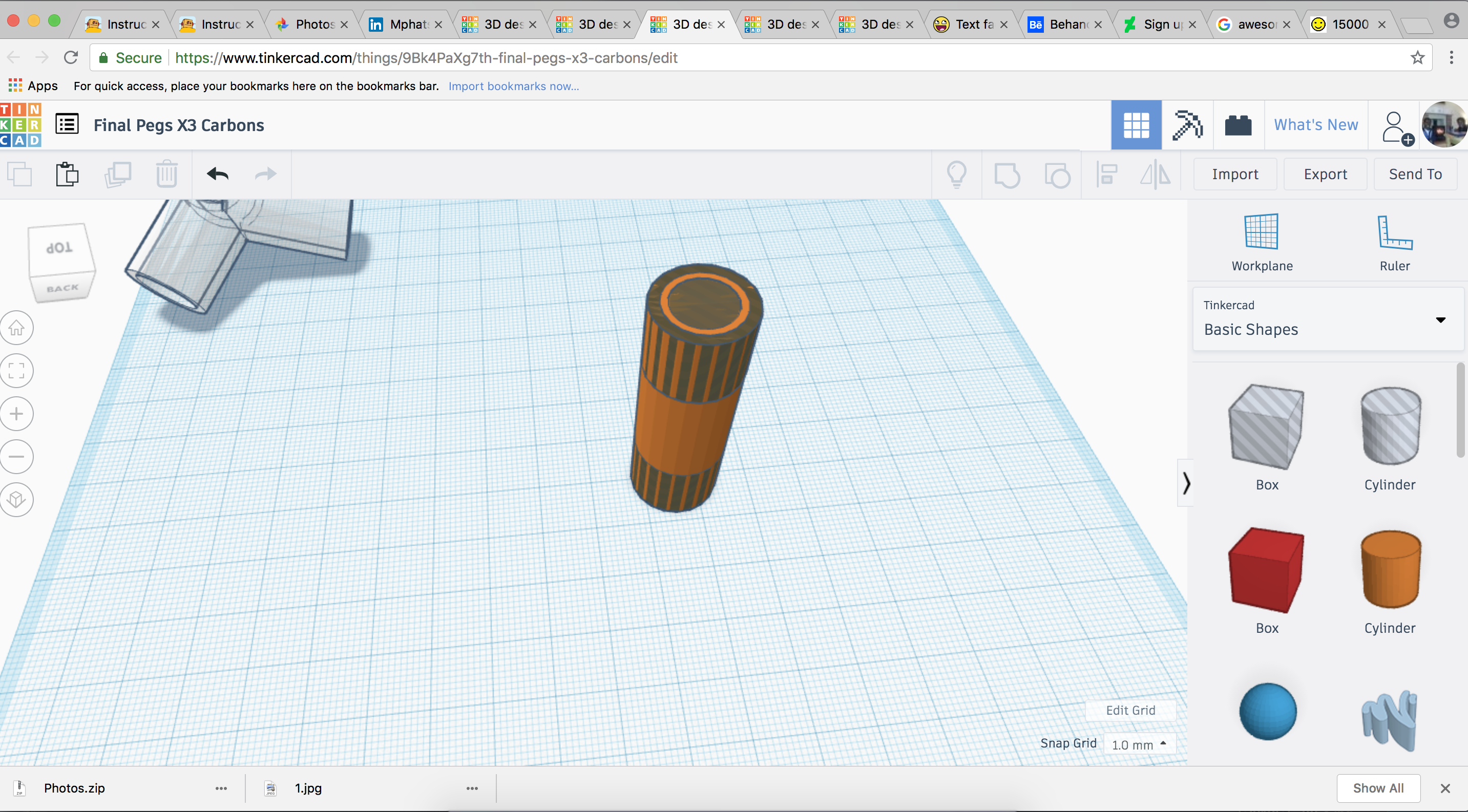Redo the last action
This screenshot has height=812, width=1468.
click(265, 174)
